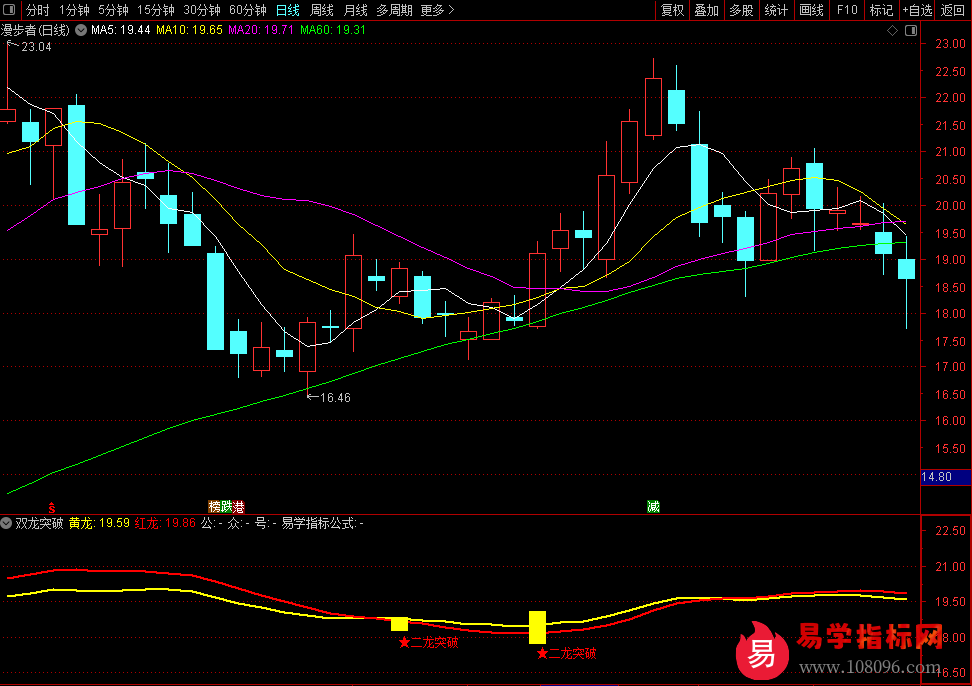Click the green 减 tag below the chart

pyautogui.click(x=653, y=507)
